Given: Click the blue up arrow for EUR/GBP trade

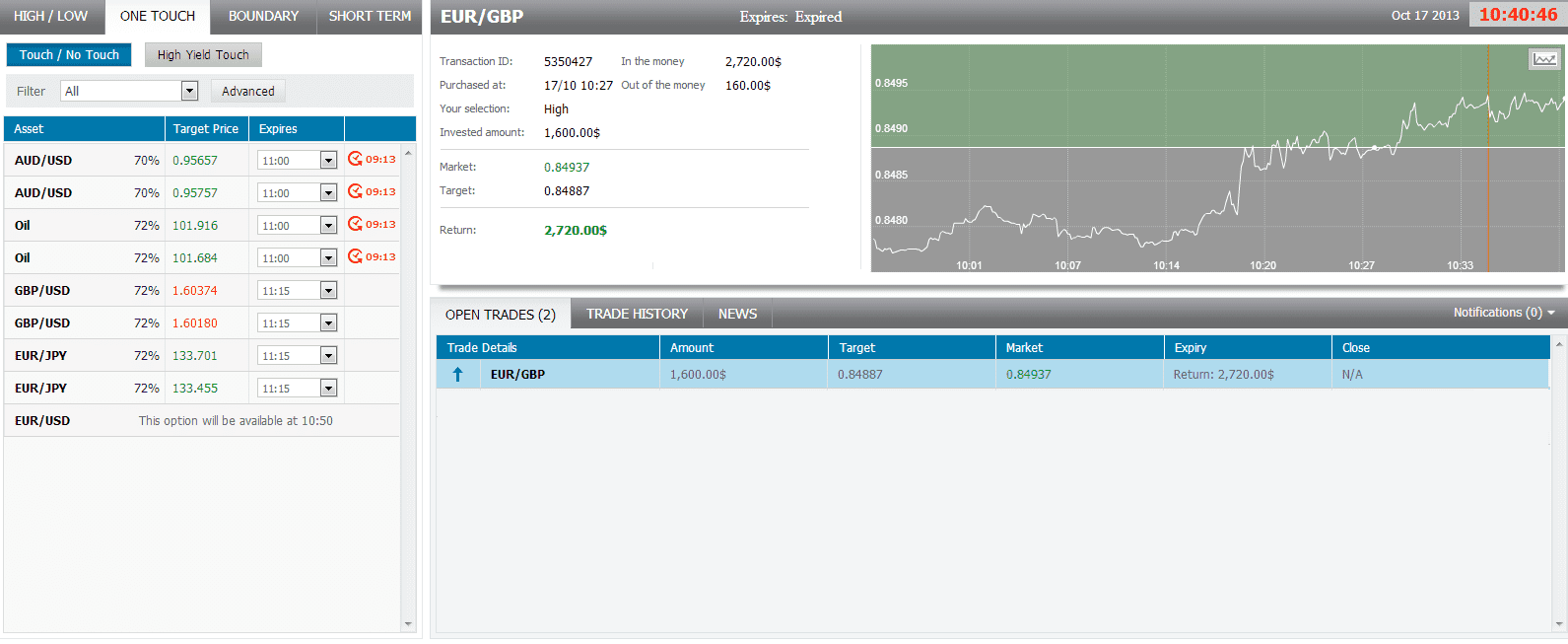Looking at the screenshot, I should (x=457, y=375).
